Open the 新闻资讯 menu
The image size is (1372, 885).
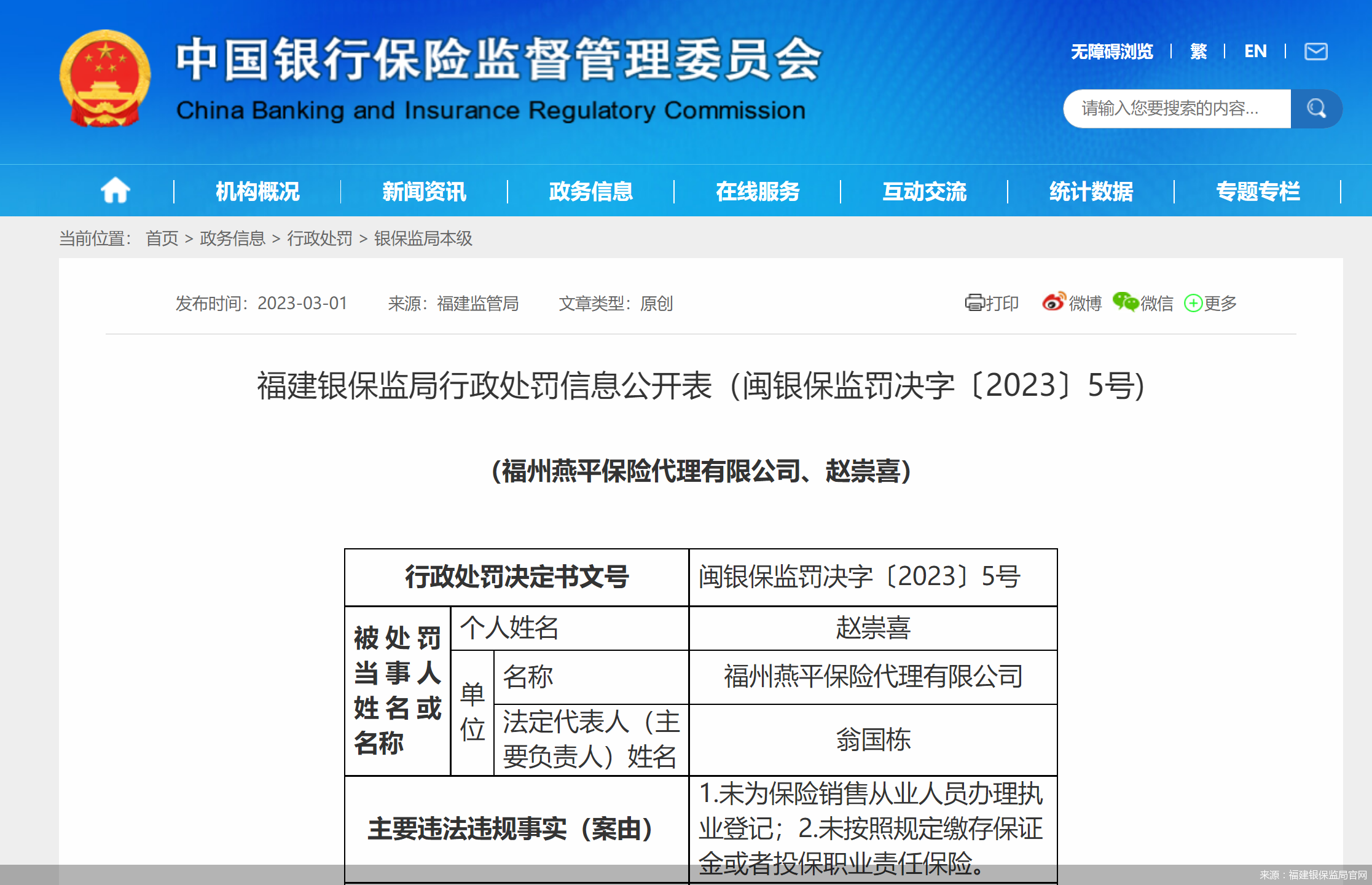[x=424, y=191]
